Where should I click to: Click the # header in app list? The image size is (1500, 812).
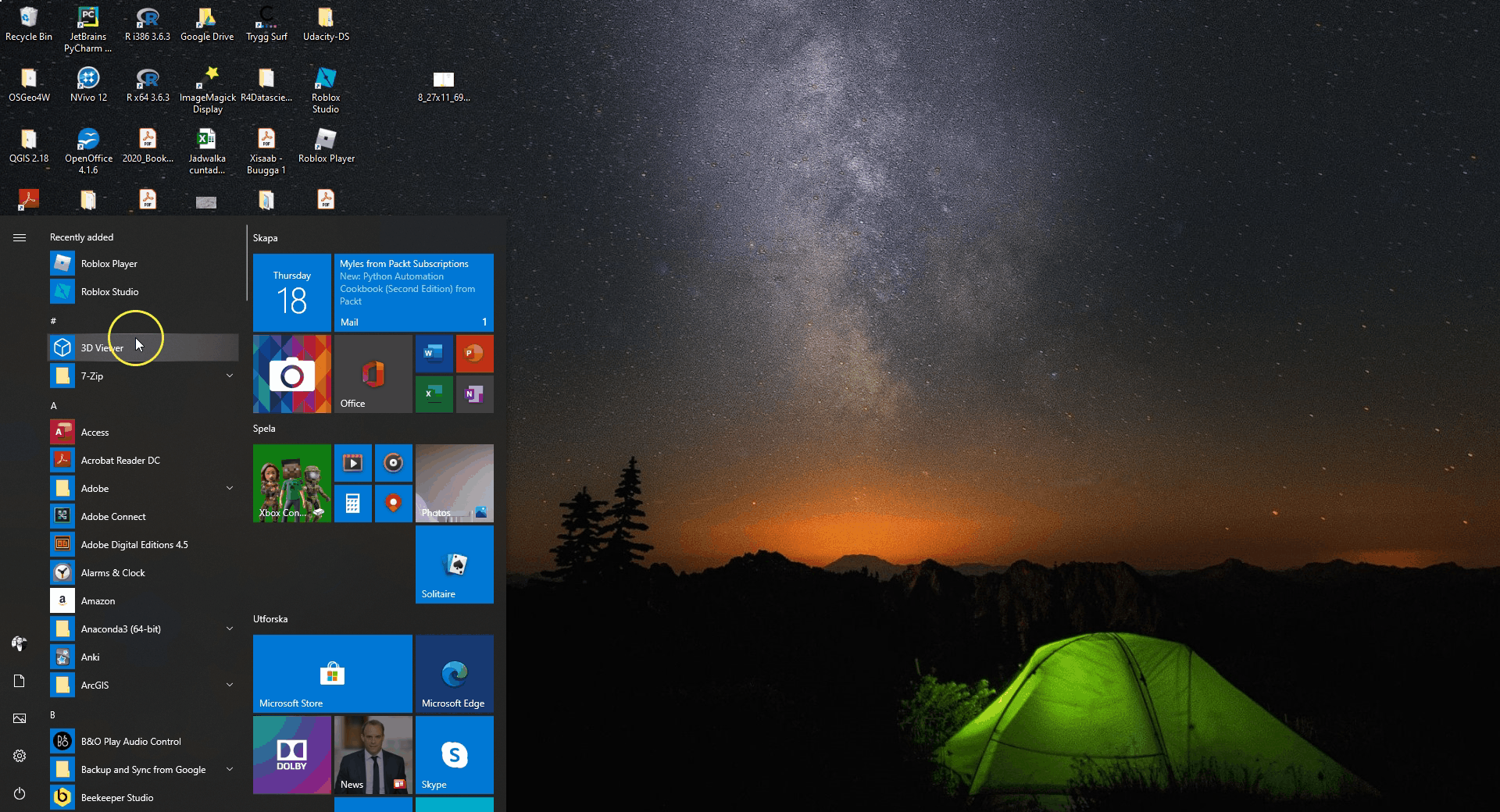click(53, 321)
